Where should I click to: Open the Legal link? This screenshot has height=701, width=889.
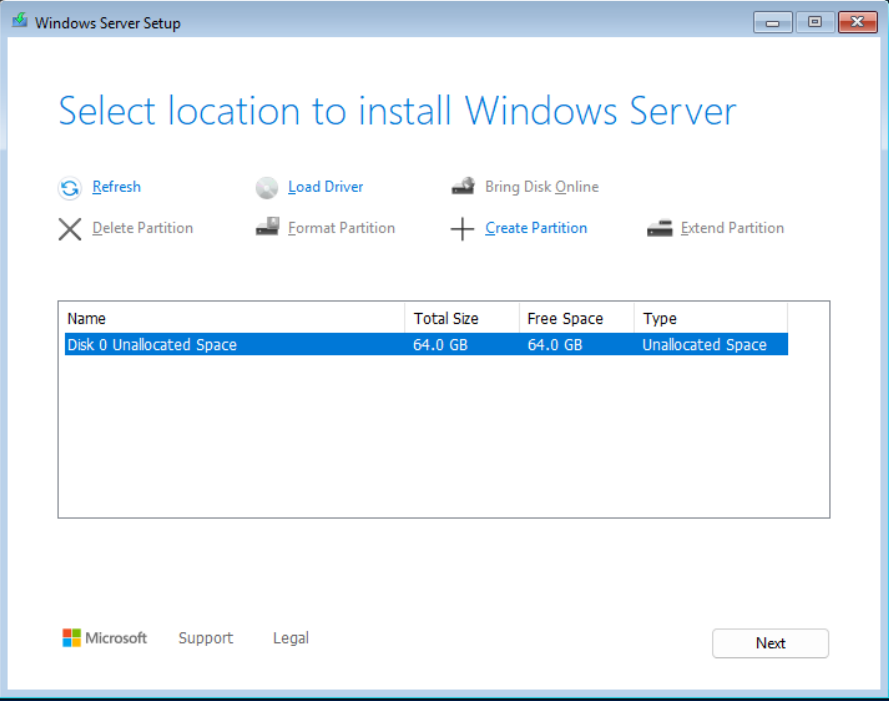(290, 638)
